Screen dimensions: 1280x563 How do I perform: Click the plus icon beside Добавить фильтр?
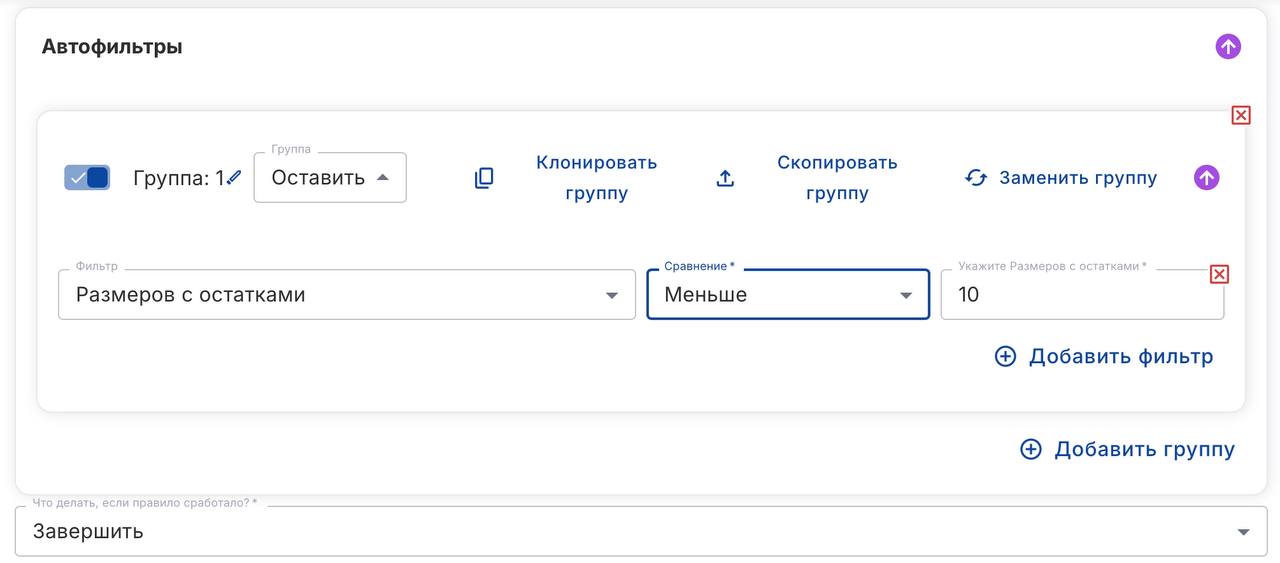(1005, 357)
